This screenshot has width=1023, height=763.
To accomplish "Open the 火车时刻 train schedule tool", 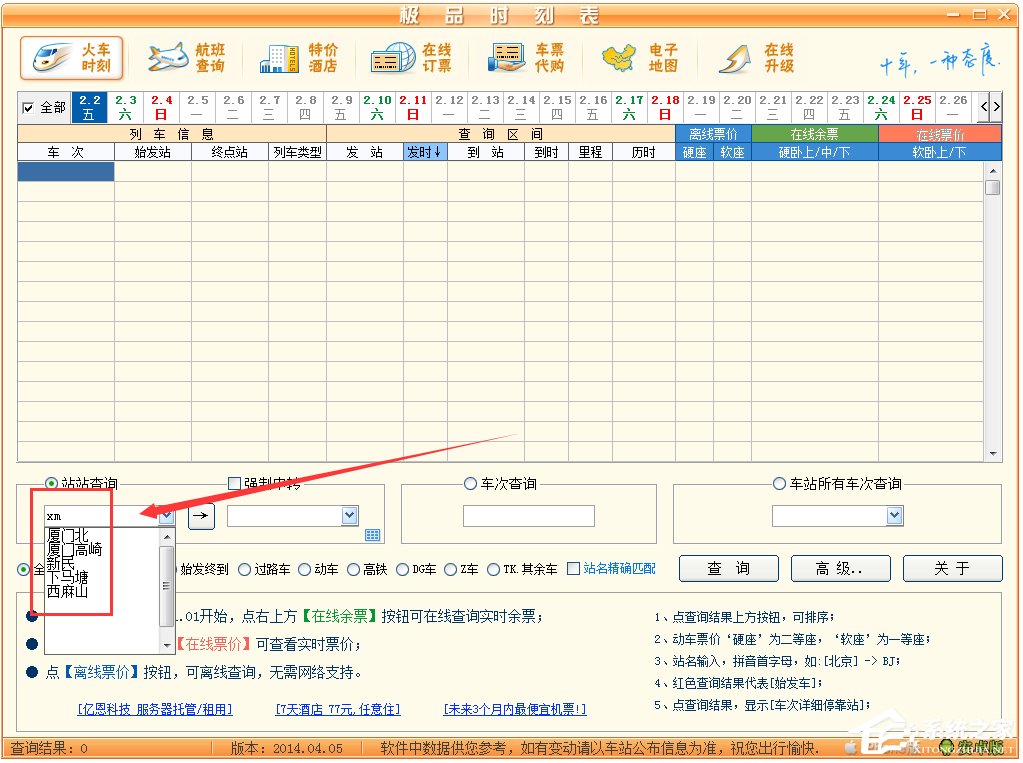I will click(71, 57).
